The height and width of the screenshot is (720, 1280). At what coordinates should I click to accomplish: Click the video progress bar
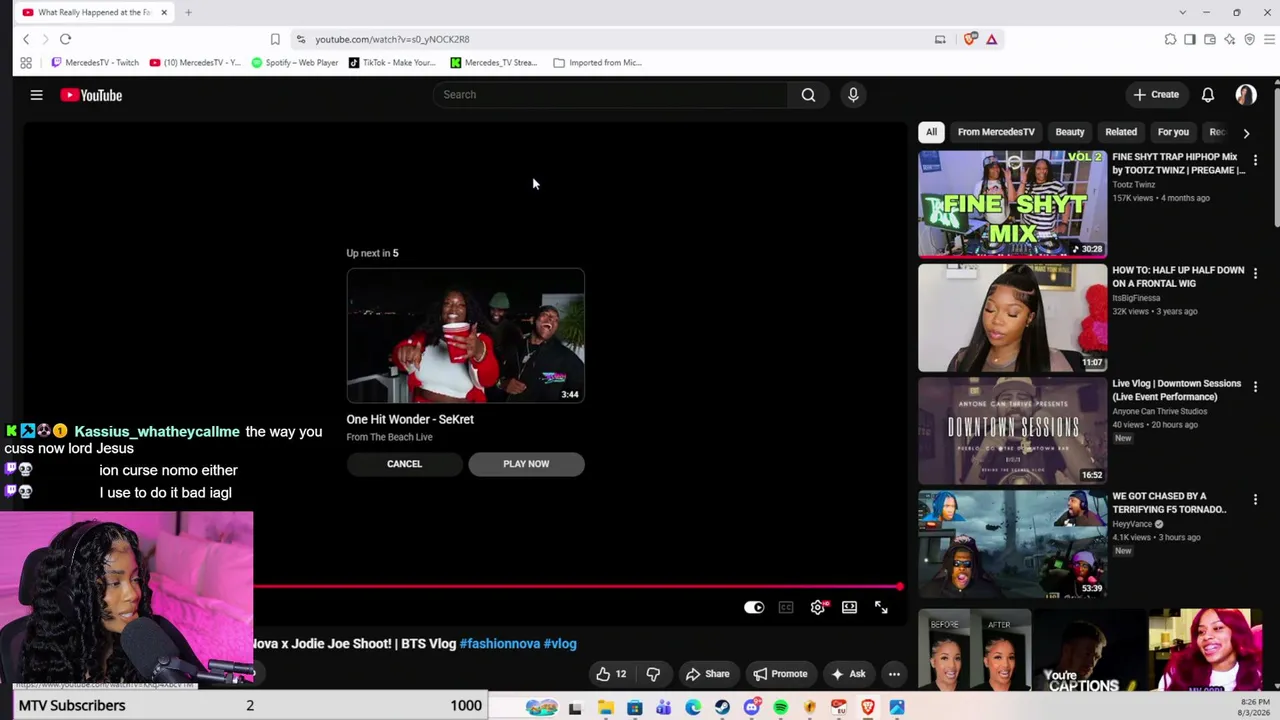click(578, 587)
